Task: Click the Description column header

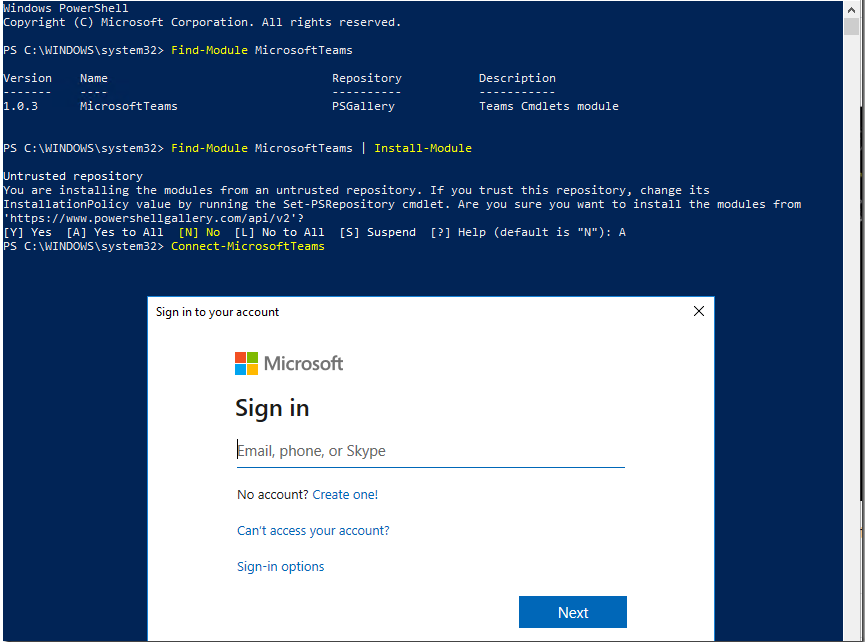Action: (x=517, y=78)
